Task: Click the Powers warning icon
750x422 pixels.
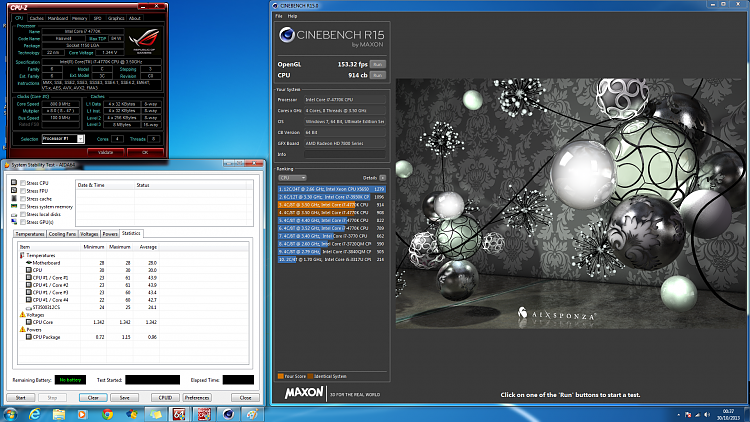Action: pos(22,329)
